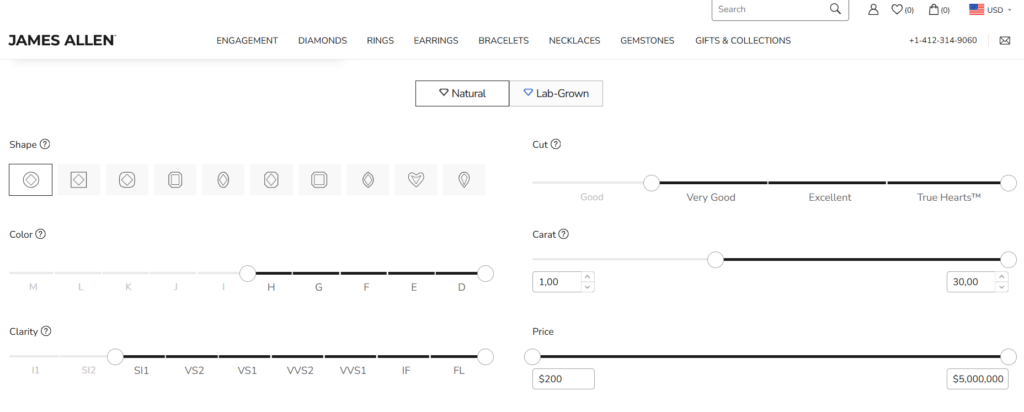Open the GEMSTONES menu
This screenshot has height=412, width=1024.
click(x=647, y=41)
